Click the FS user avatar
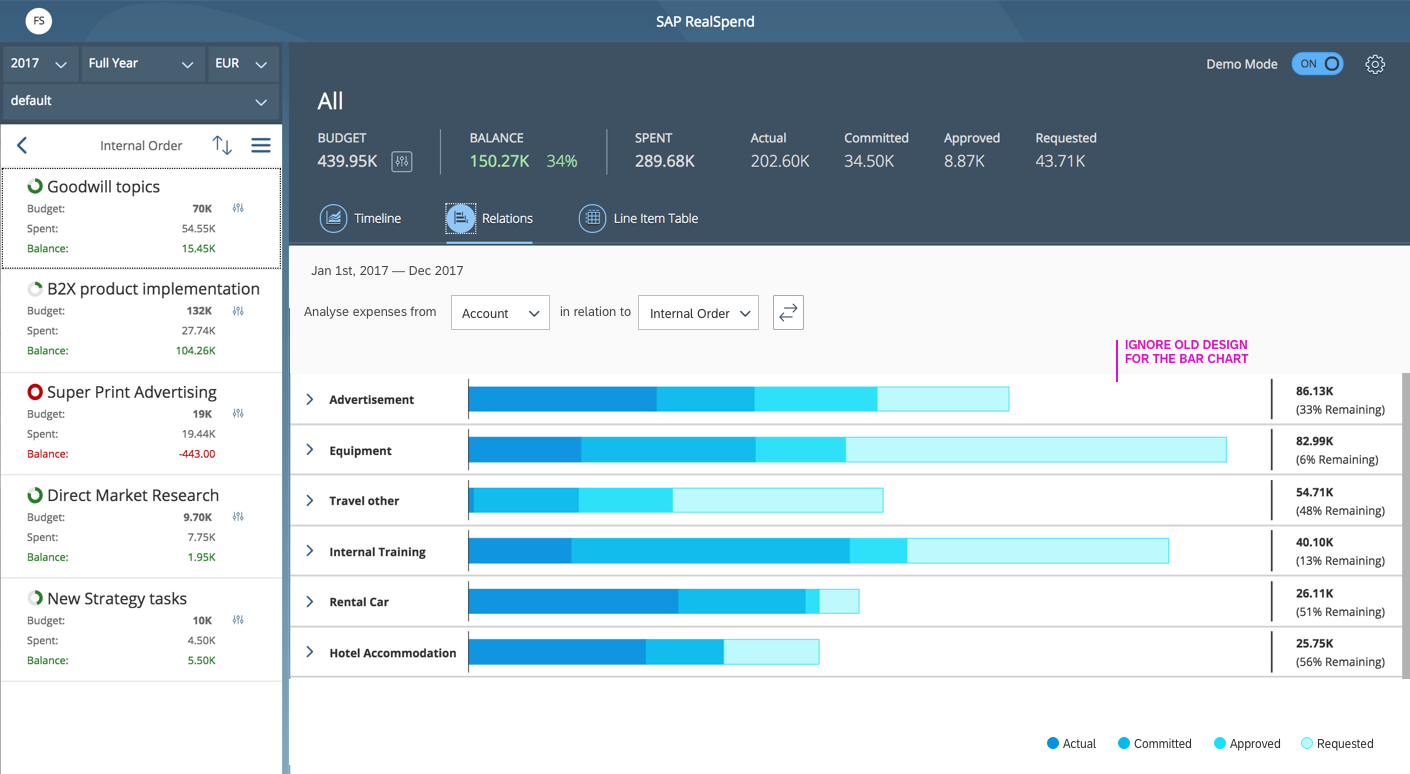The width and height of the screenshot is (1410, 774). [x=39, y=20]
